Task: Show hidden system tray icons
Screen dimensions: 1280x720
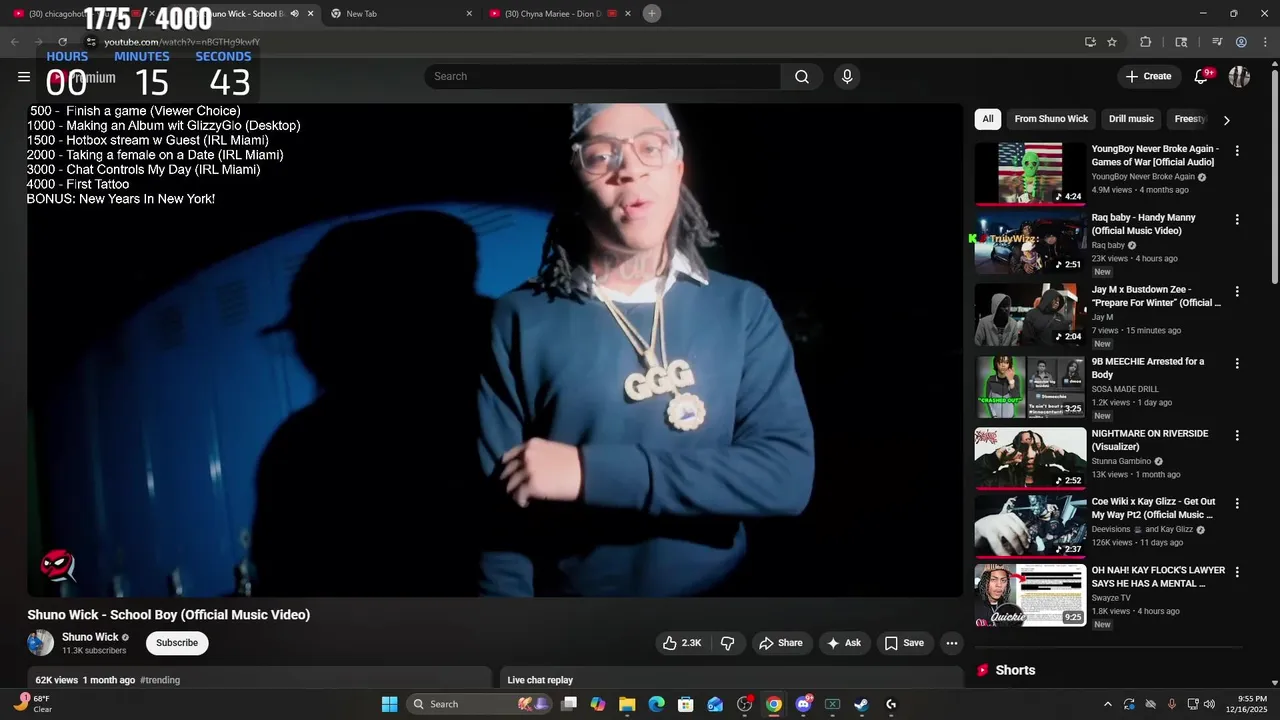Action: pyautogui.click(x=1107, y=704)
